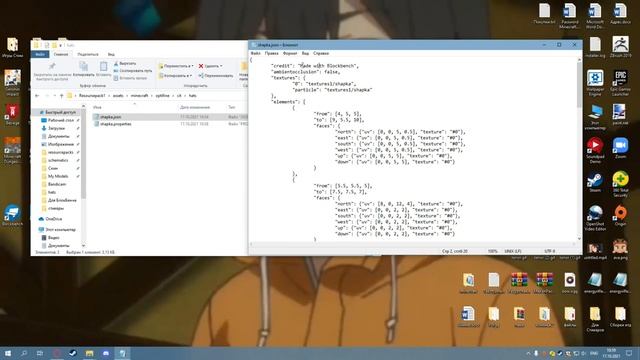Open My Models in the Explorer sidebar
640x360 pixels.
tap(58, 176)
